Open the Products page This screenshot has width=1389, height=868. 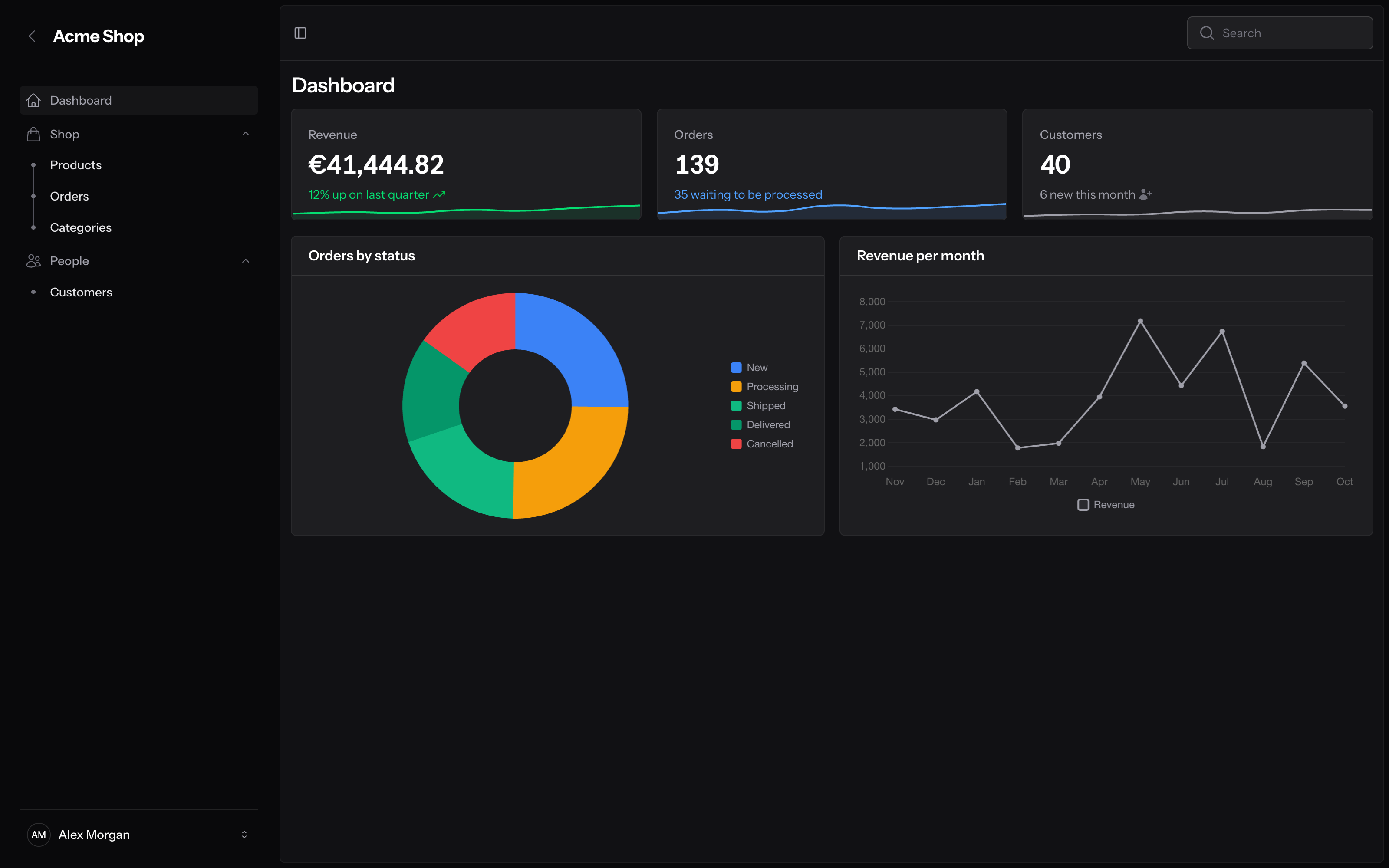pyautogui.click(x=76, y=165)
